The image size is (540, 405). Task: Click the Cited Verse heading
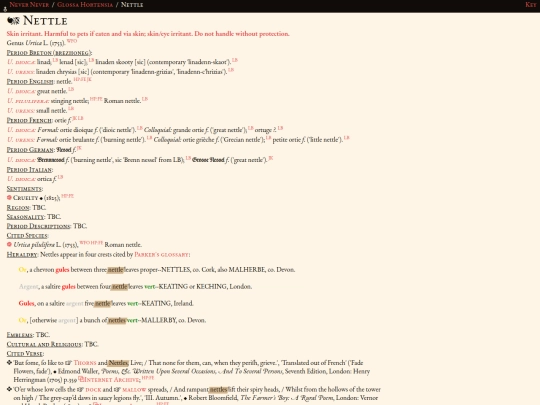point(24,354)
